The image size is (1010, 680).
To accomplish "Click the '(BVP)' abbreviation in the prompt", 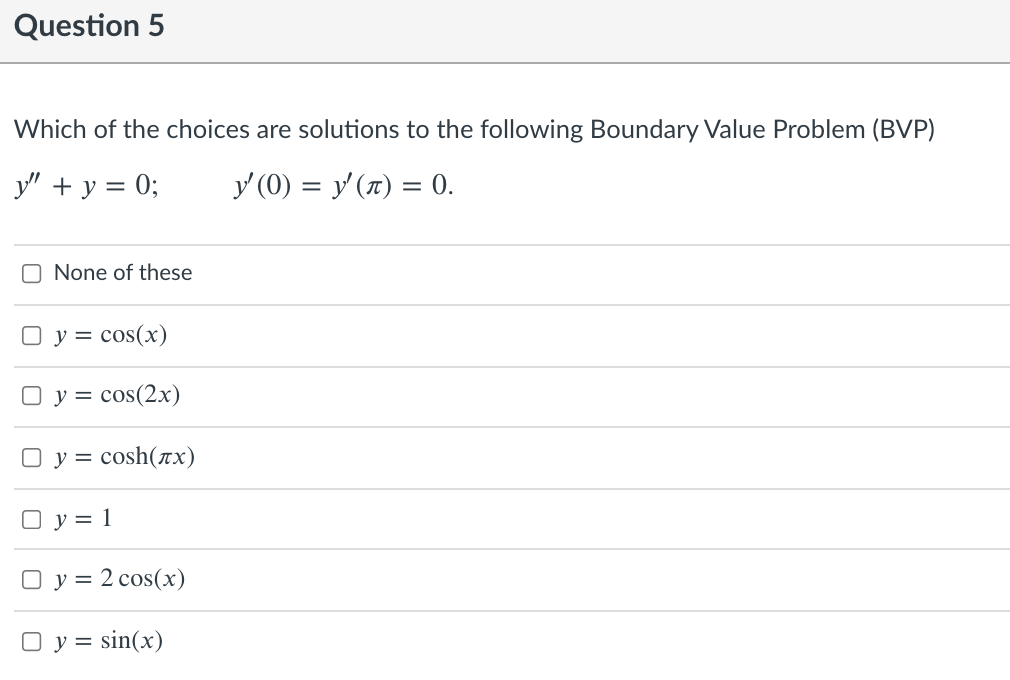I will pyautogui.click(x=903, y=130).
